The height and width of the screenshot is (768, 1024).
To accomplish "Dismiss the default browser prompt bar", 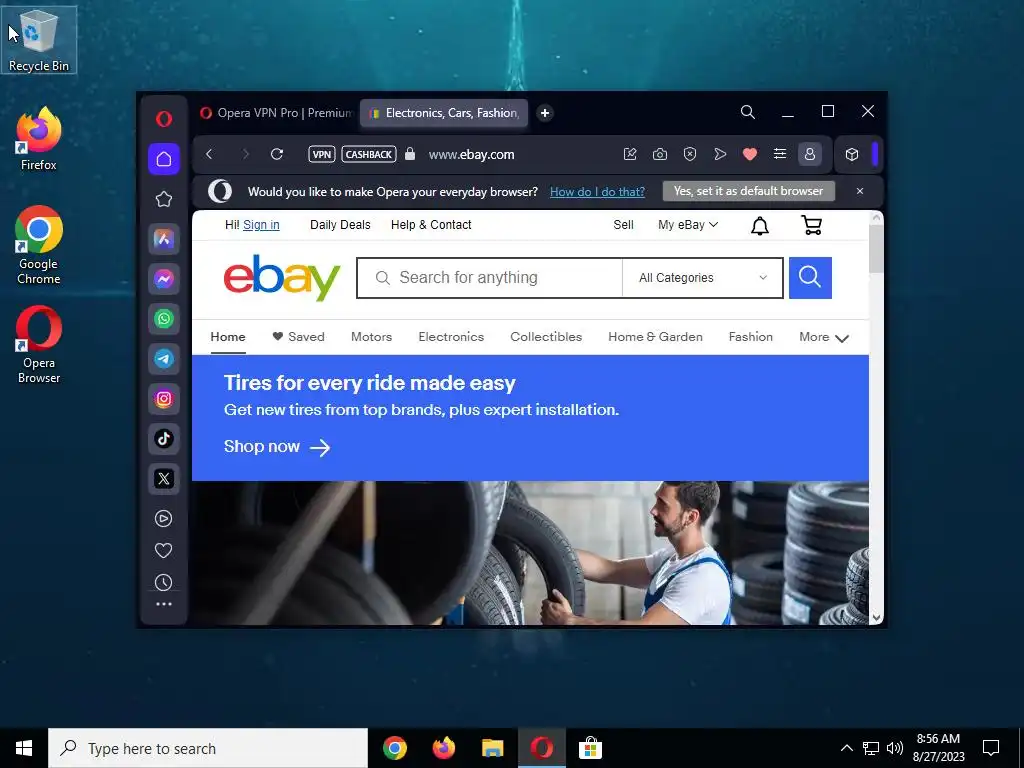I will point(860,191).
